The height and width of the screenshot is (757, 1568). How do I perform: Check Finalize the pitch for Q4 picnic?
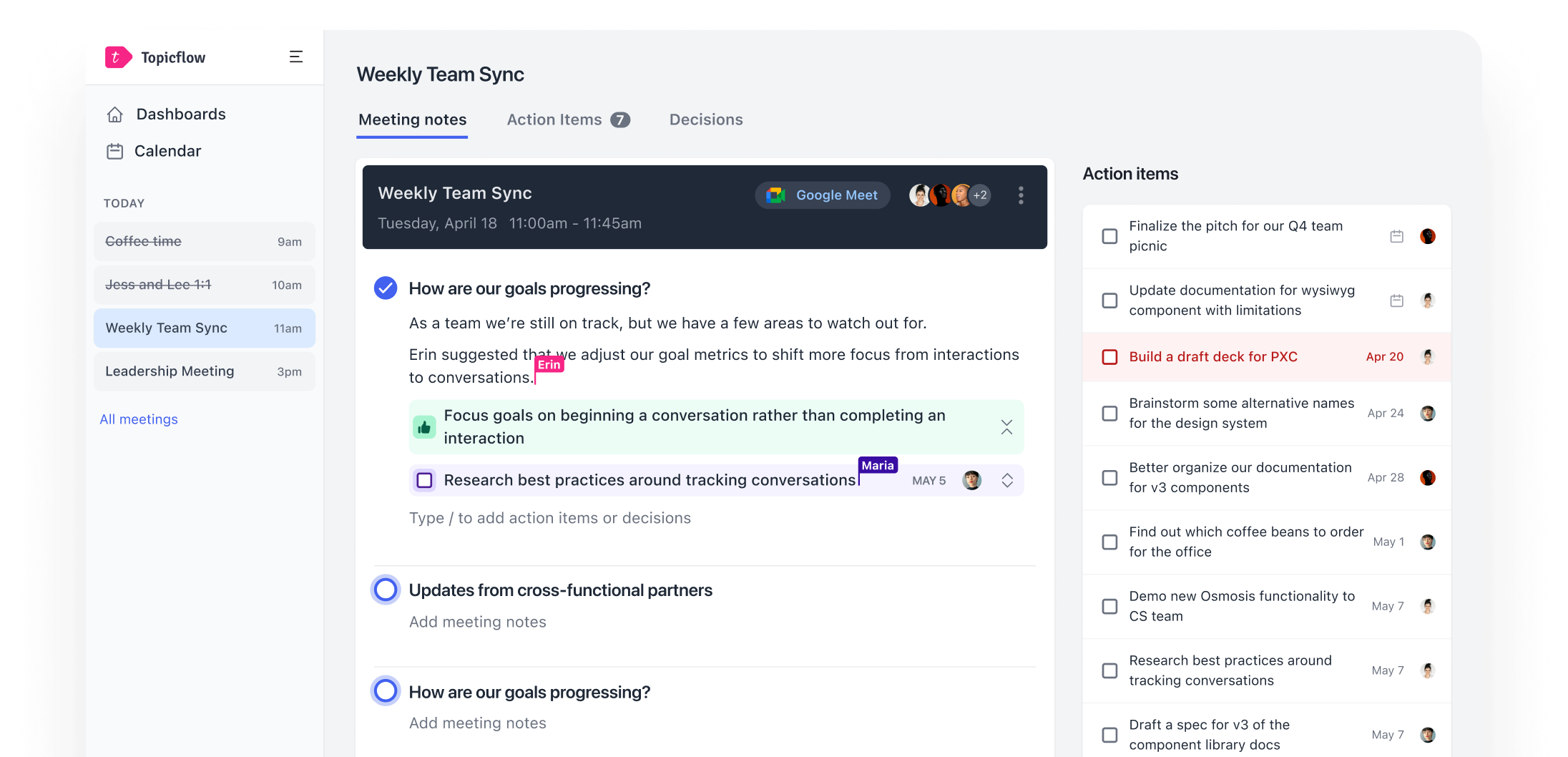tap(1109, 236)
